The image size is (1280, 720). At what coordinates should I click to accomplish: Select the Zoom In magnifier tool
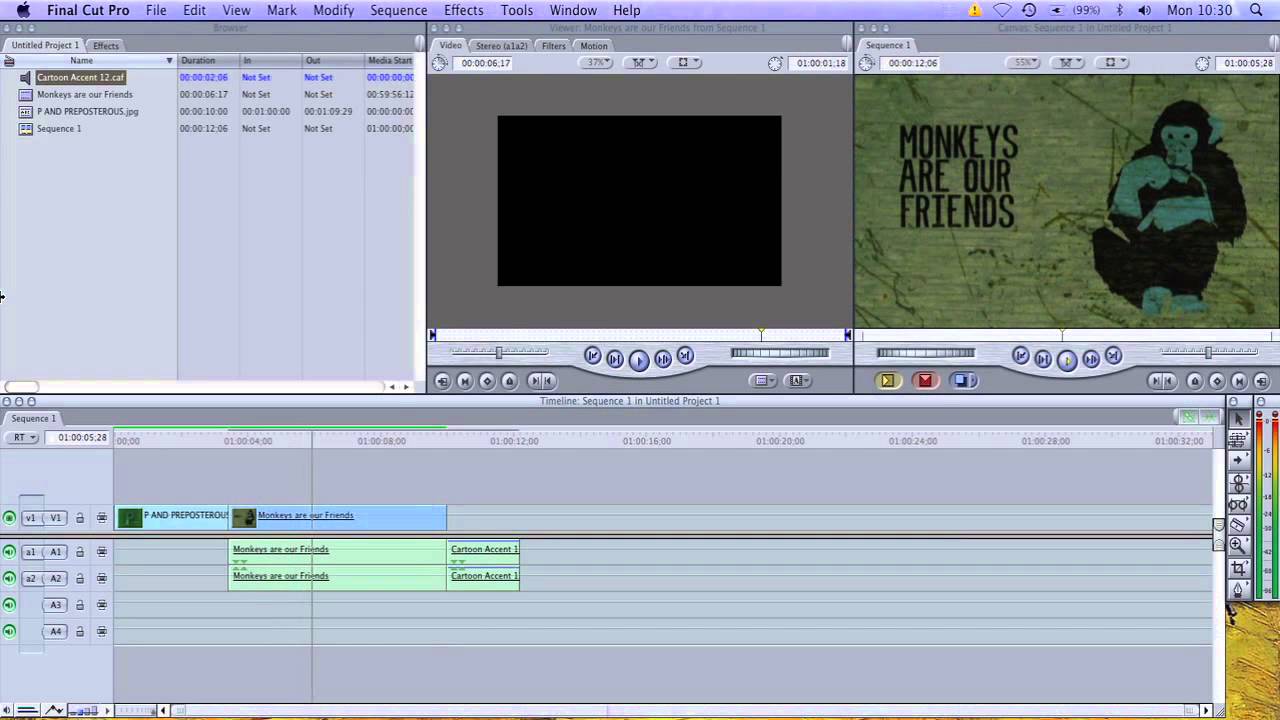click(1238, 546)
